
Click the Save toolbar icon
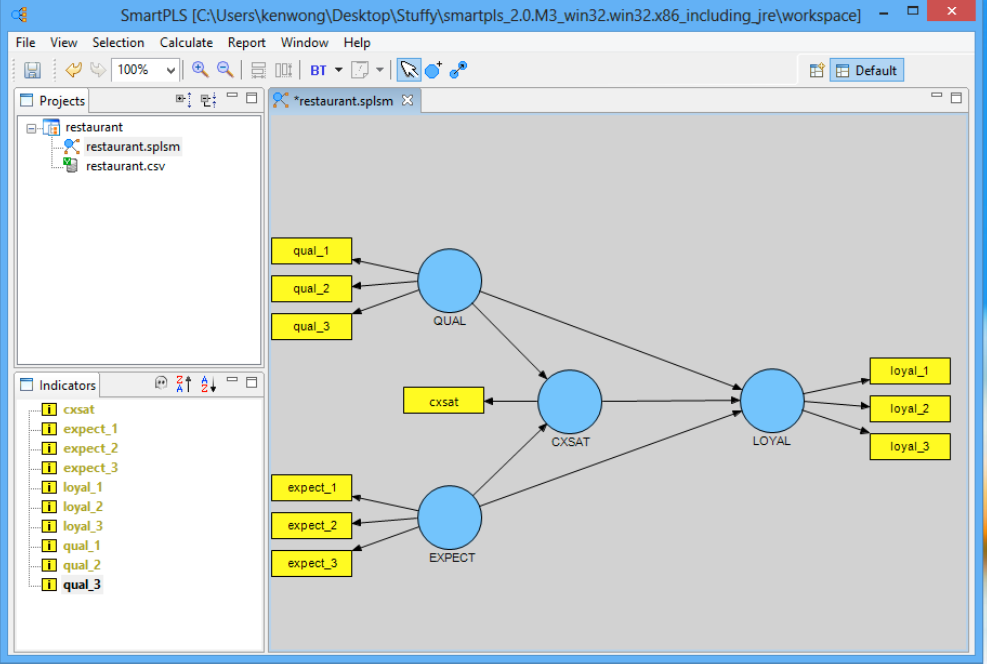click(x=32, y=70)
